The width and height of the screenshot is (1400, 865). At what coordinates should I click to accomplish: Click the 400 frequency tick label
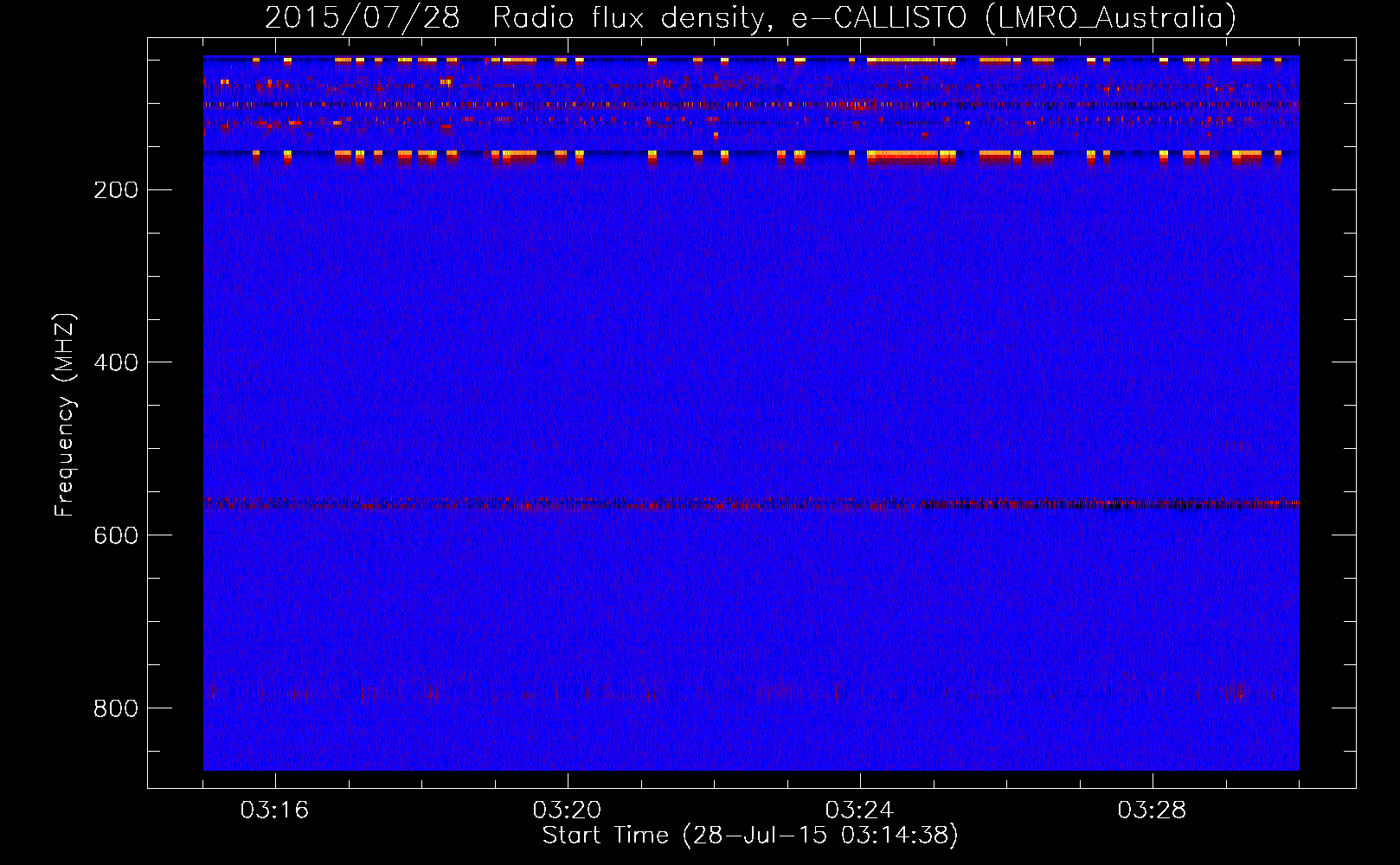click(116, 362)
